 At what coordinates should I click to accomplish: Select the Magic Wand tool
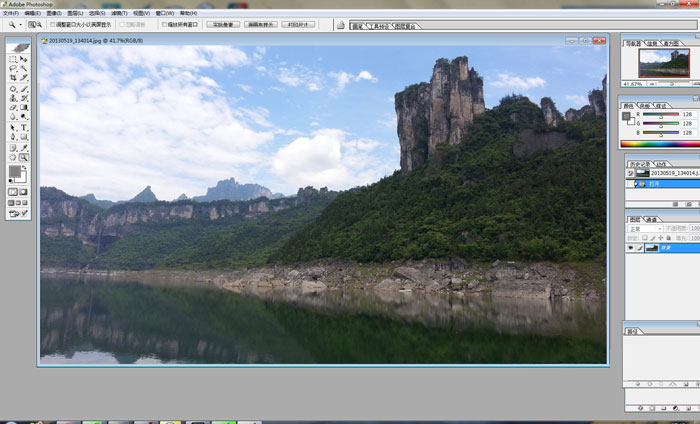point(23,68)
